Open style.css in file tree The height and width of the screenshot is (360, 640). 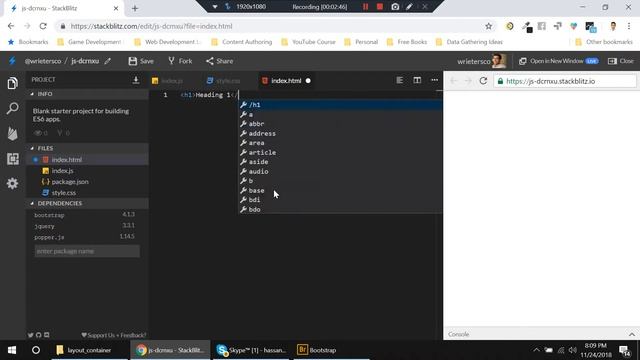click(x=87, y=193)
